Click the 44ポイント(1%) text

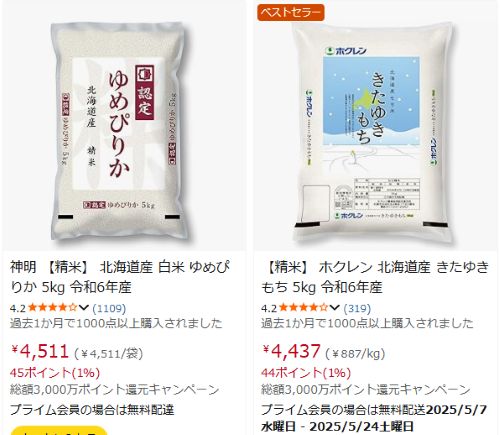pos(306,373)
